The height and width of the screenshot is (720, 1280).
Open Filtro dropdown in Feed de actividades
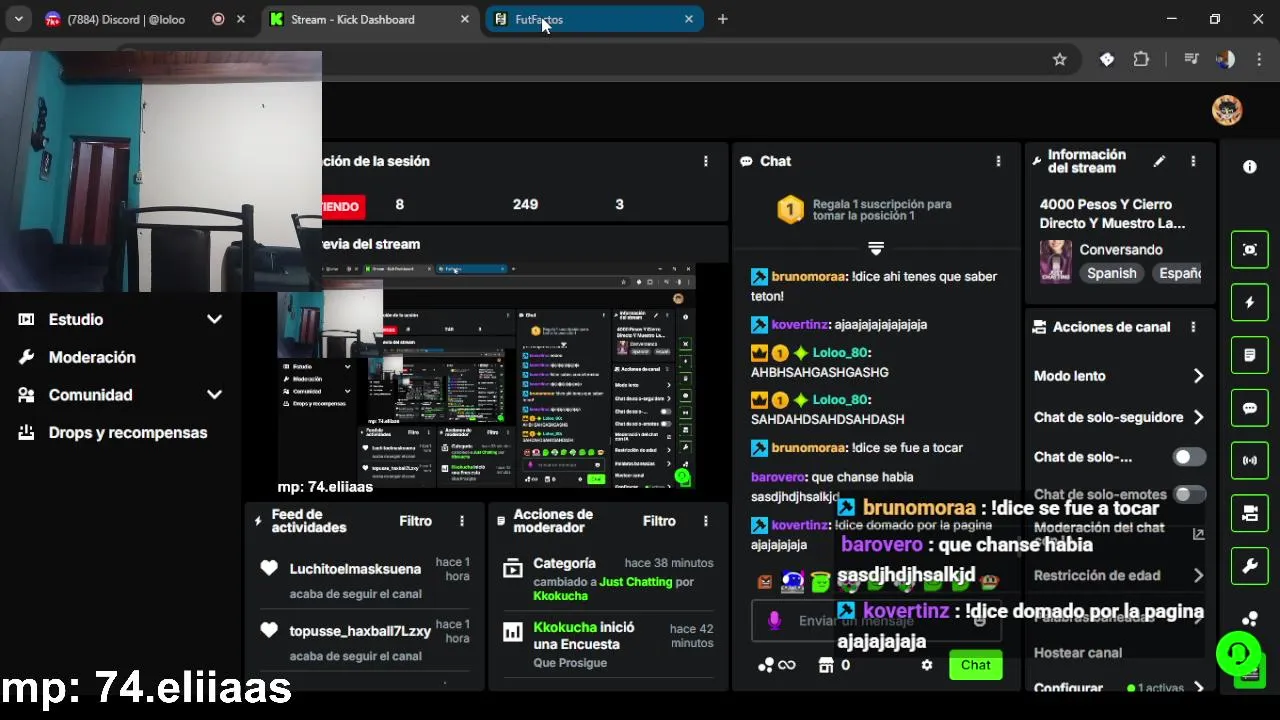[x=416, y=521]
